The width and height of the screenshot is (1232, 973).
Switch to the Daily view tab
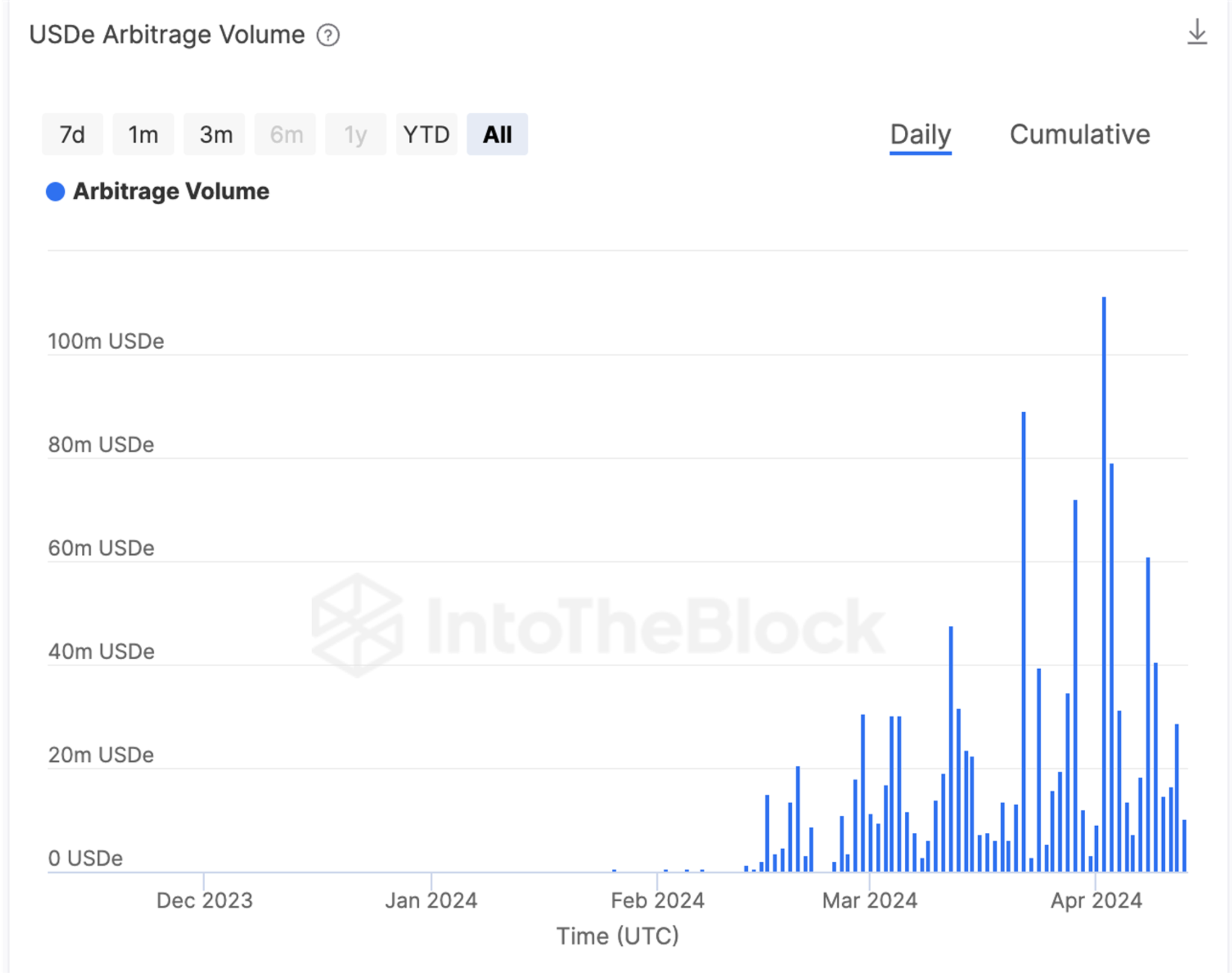click(920, 135)
